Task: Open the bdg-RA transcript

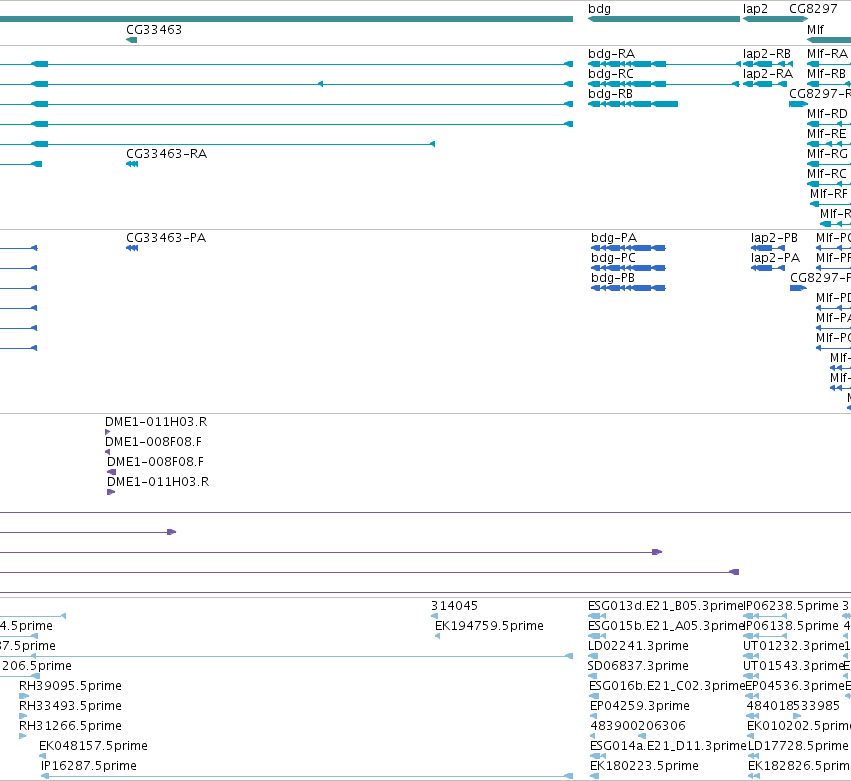Action: click(x=664, y=64)
